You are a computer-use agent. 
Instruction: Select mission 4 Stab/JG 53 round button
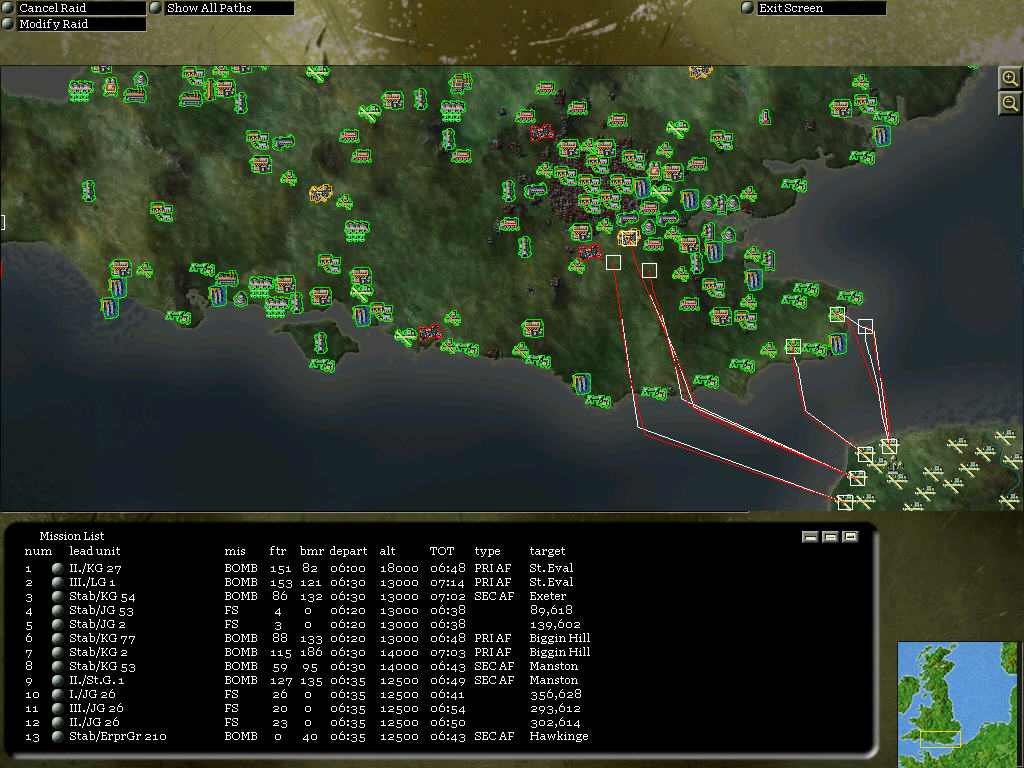(x=57, y=610)
